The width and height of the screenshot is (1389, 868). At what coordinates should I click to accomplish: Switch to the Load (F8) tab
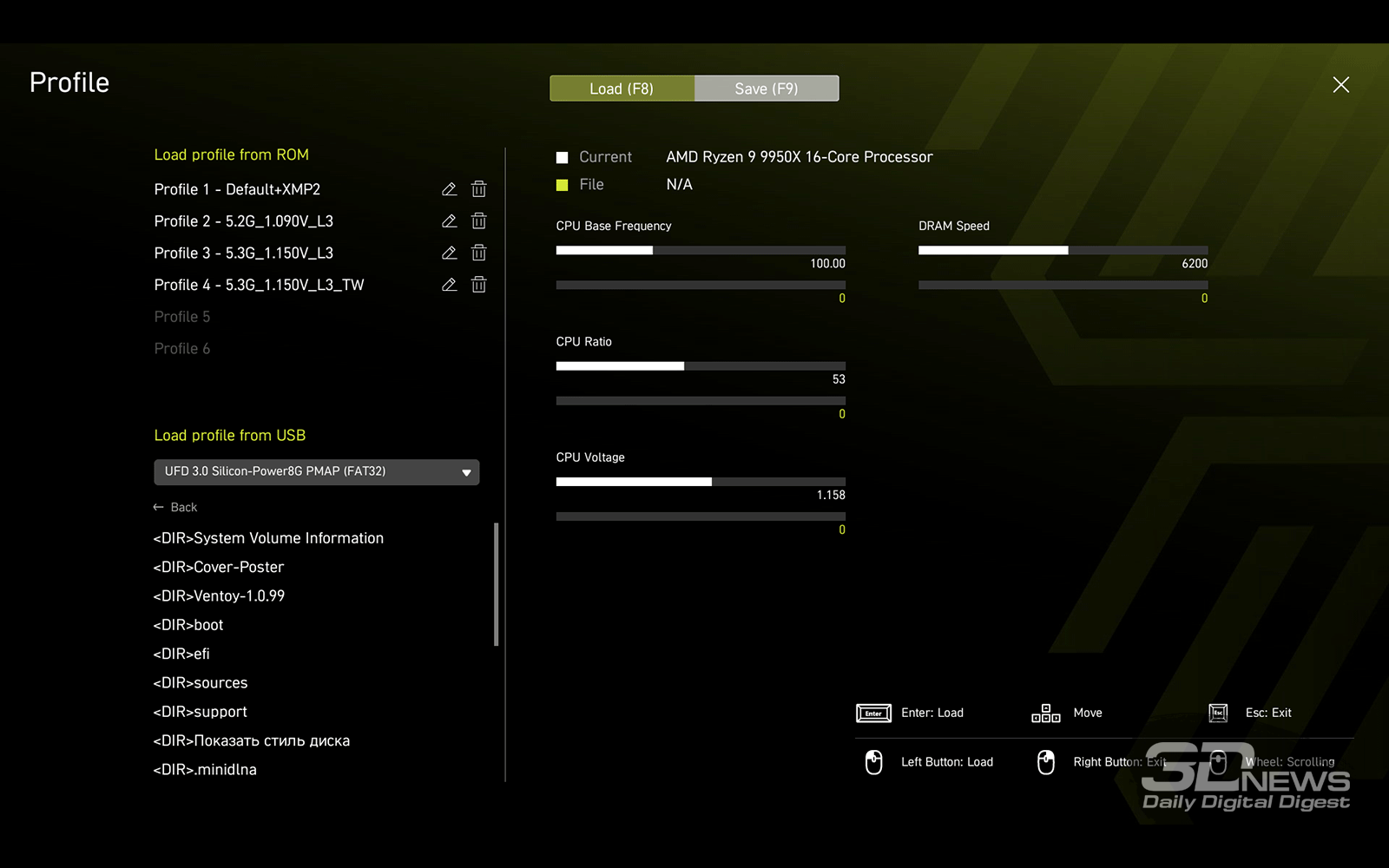click(622, 89)
